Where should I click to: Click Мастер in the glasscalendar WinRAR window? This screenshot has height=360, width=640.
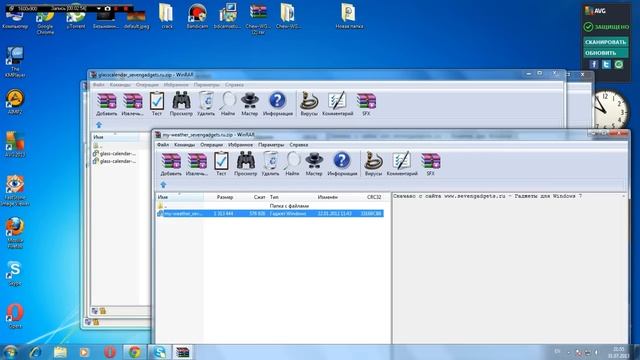pyautogui.click(x=249, y=104)
